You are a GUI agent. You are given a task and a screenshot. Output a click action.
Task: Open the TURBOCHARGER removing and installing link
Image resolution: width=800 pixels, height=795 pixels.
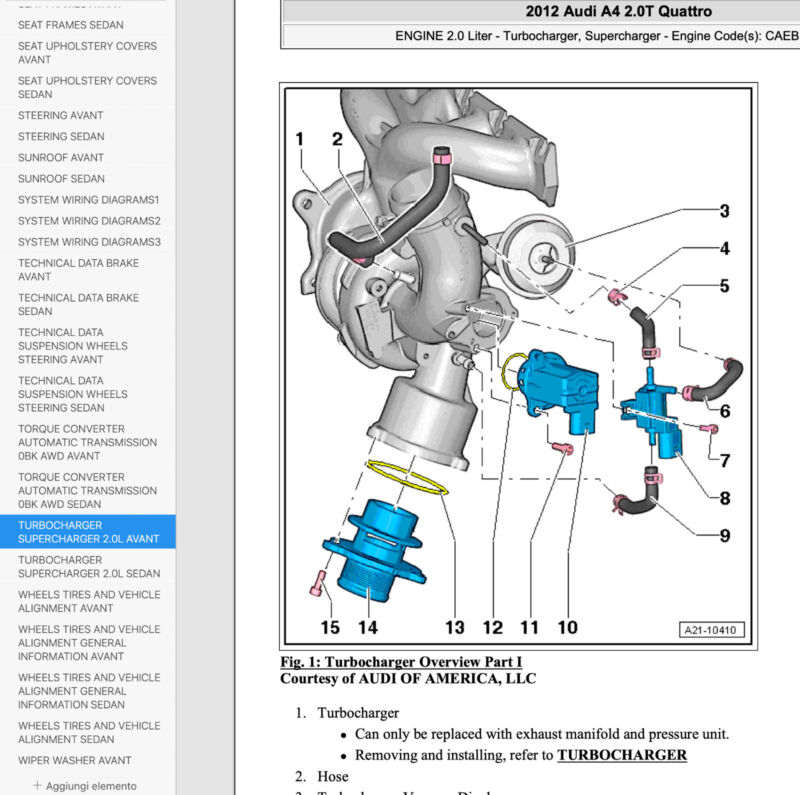tap(623, 755)
